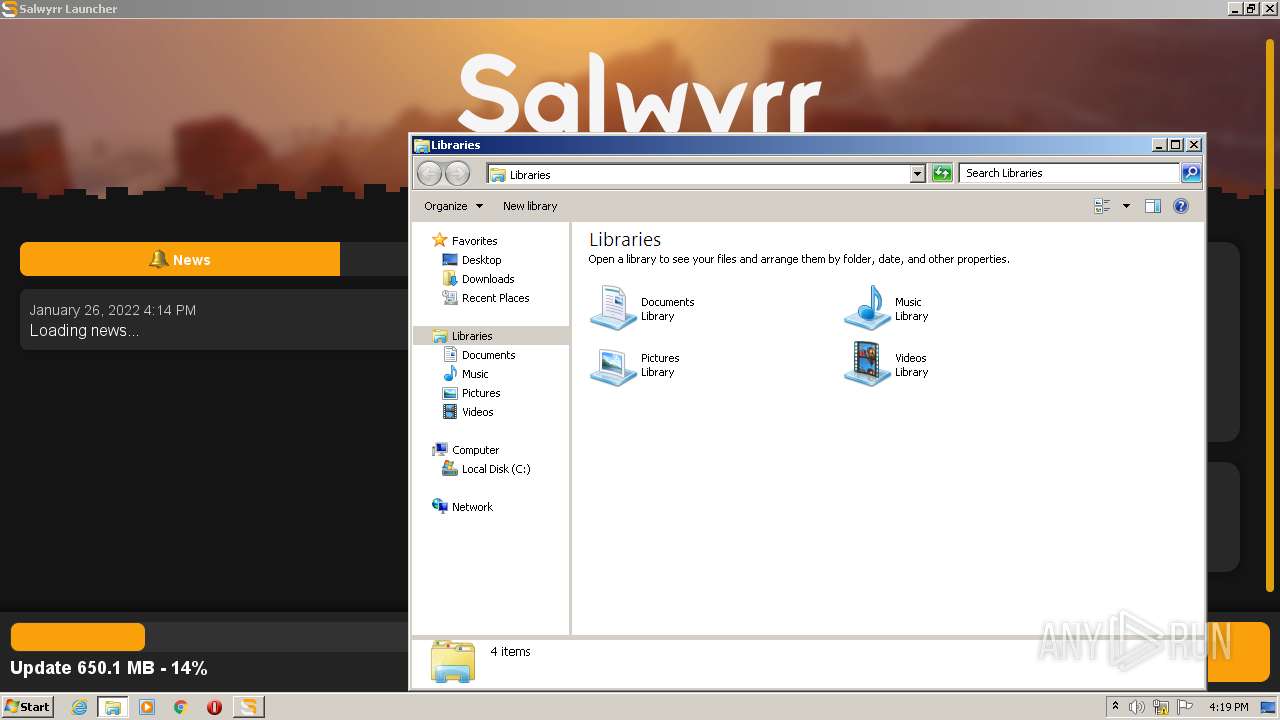Click the Action Center flag icon

1185,707
